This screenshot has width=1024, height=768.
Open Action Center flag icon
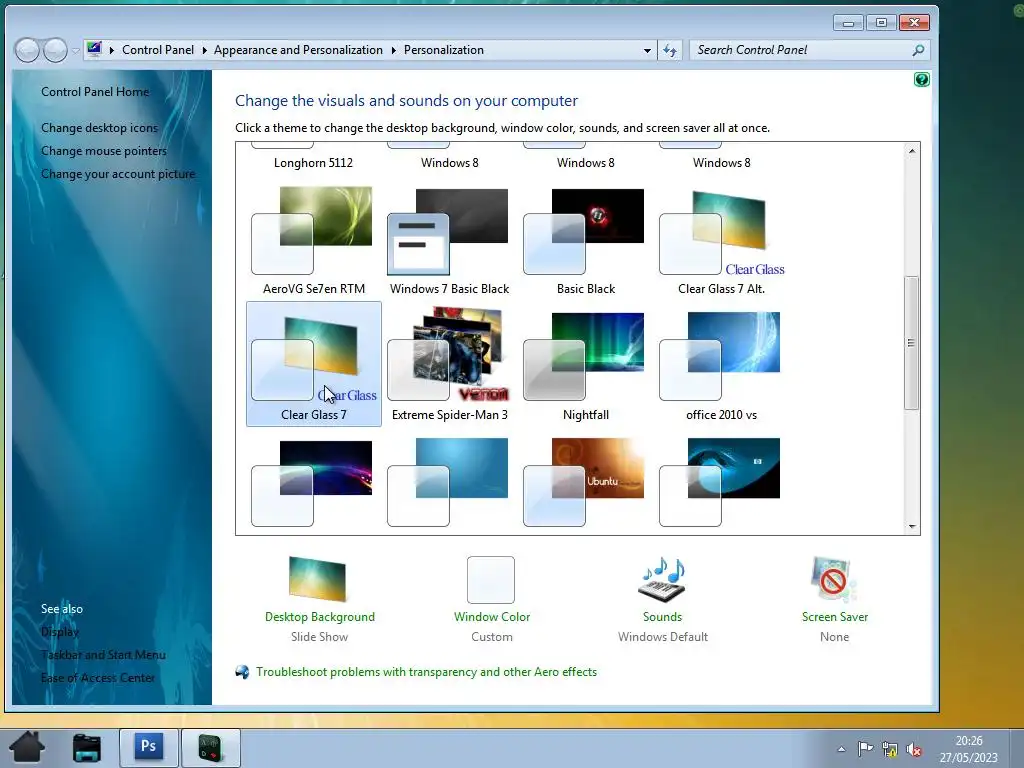[866, 748]
